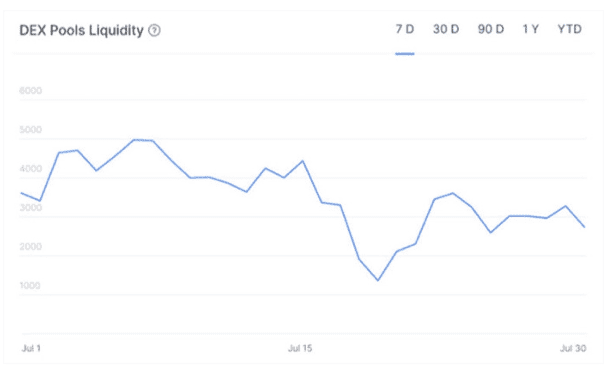The height and width of the screenshot is (376, 609).
Task: Click the Jul 30 axis label
Action: coord(573,348)
